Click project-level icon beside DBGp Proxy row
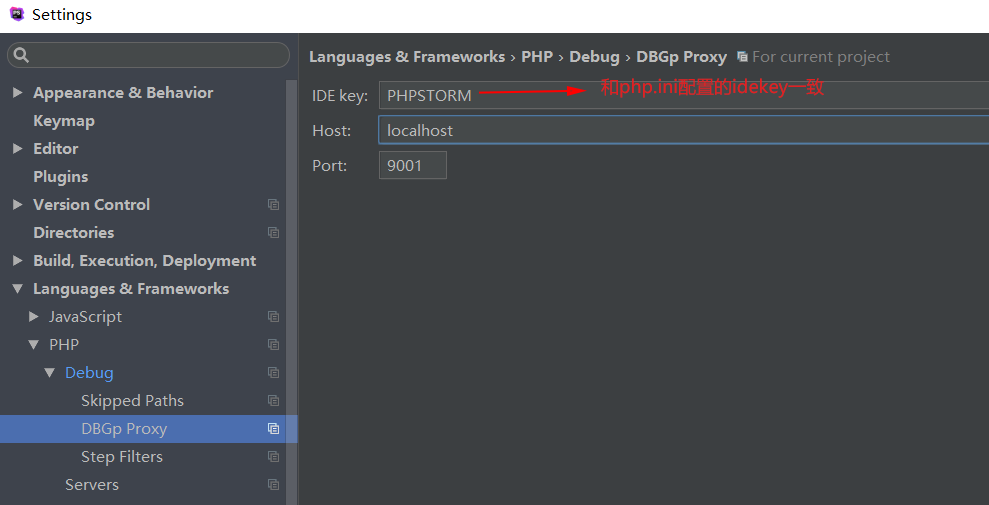Screen dimensions: 989x505 click(x=273, y=429)
